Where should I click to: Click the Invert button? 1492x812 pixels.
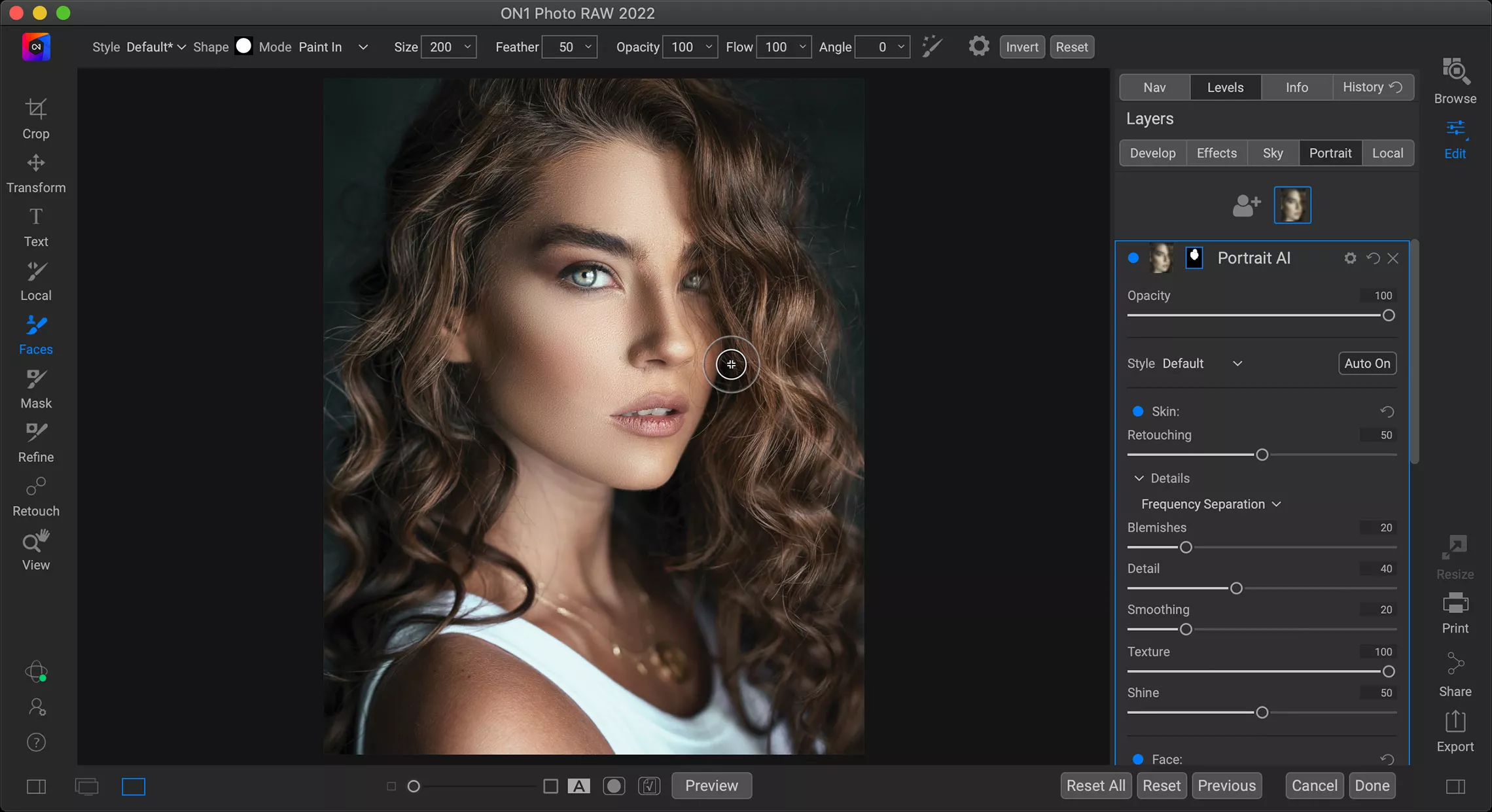click(1021, 47)
